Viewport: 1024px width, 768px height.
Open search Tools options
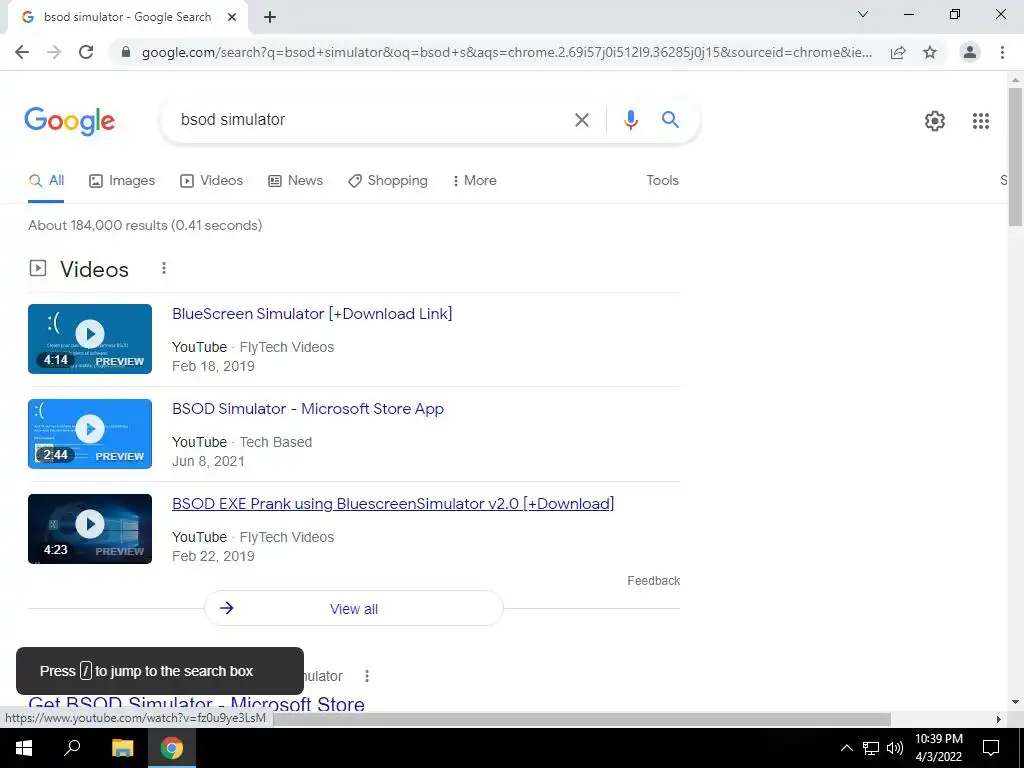click(662, 180)
